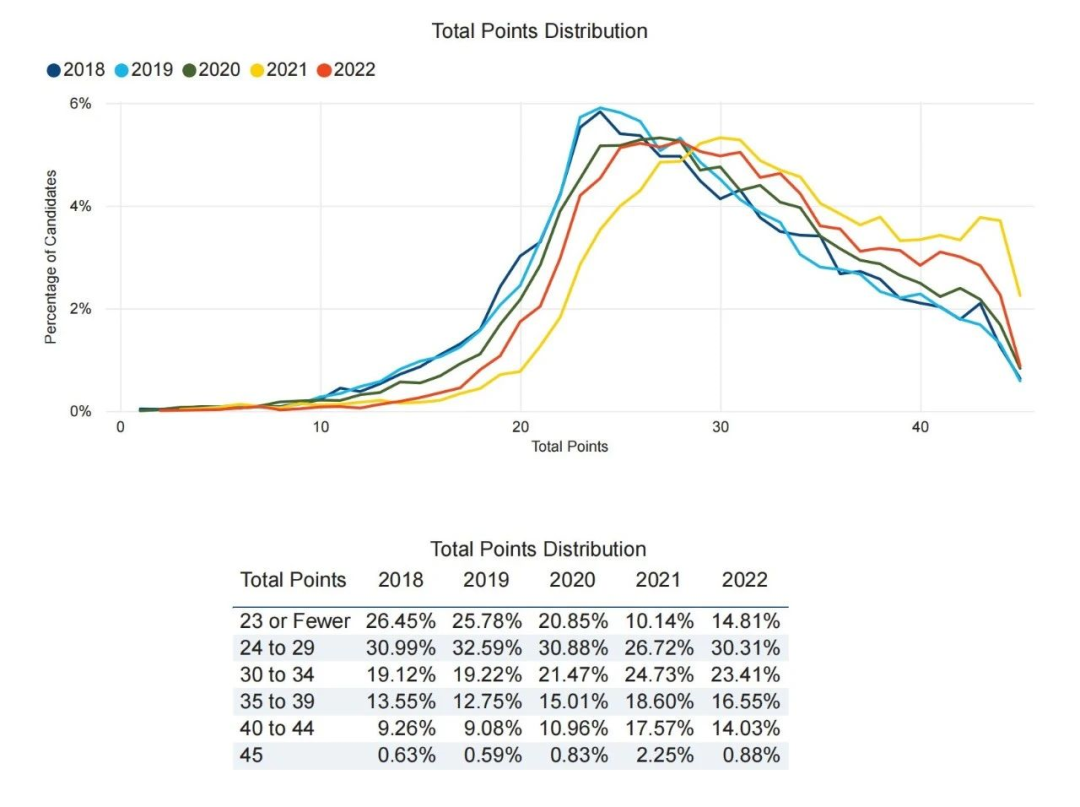Click the 2019 column header in table
1080x807 pixels.
click(486, 580)
